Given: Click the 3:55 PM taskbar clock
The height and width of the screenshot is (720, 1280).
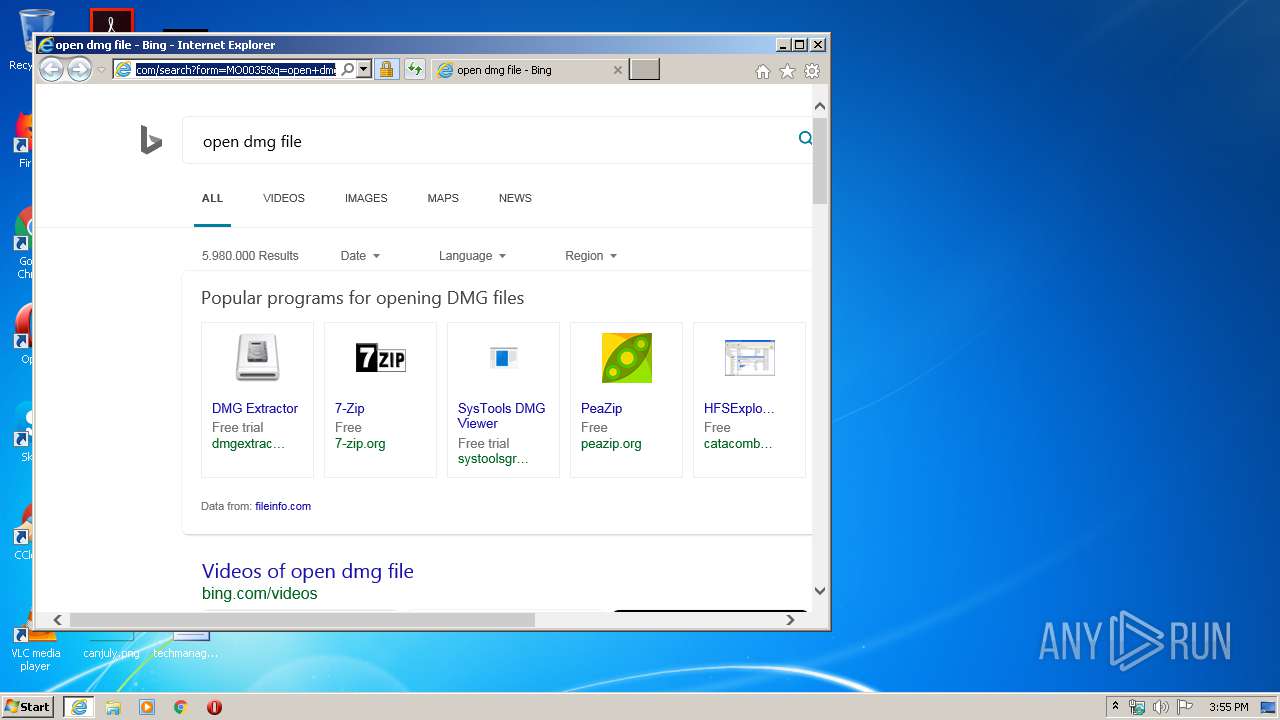Looking at the screenshot, I should tap(1229, 707).
